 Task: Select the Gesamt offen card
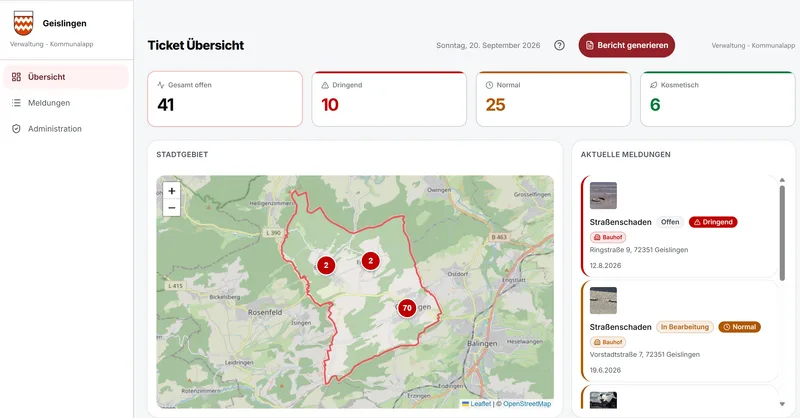coord(225,99)
